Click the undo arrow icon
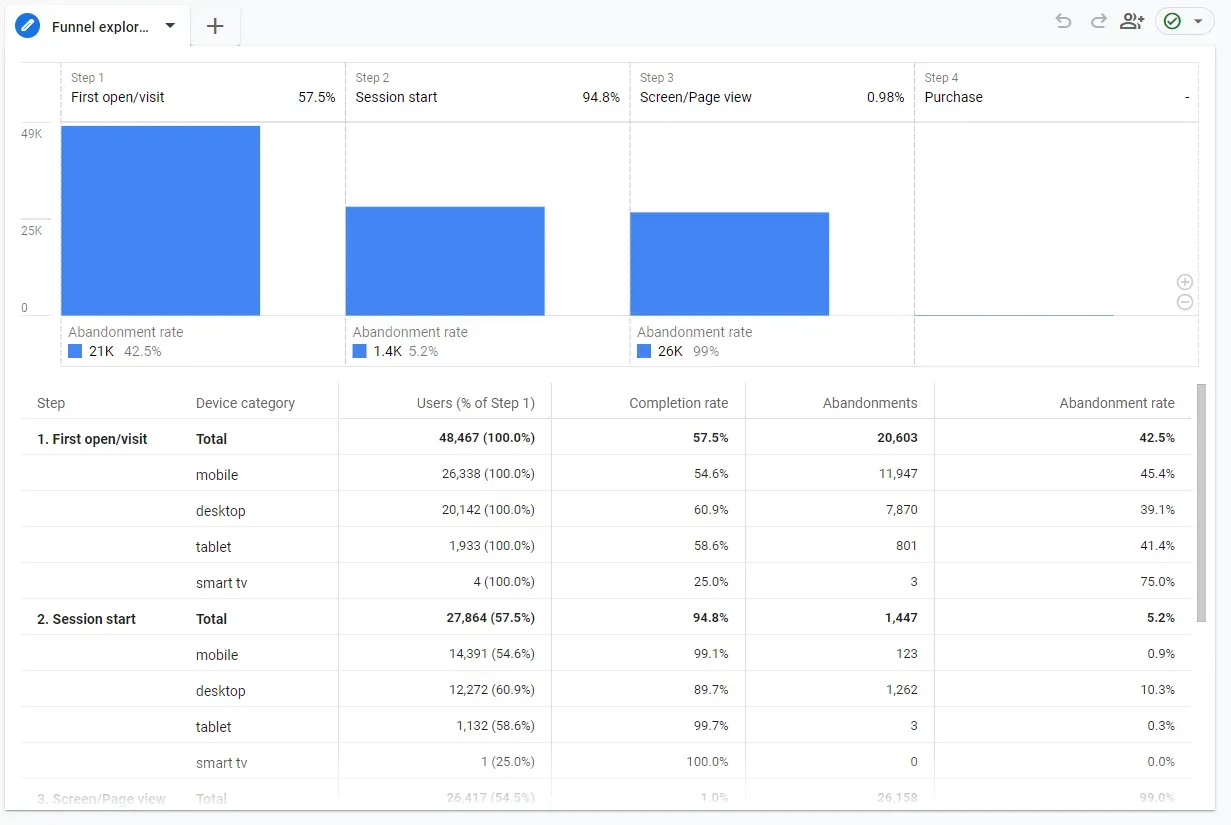This screenshot has width=1231, height=825. pos(1063,21)
